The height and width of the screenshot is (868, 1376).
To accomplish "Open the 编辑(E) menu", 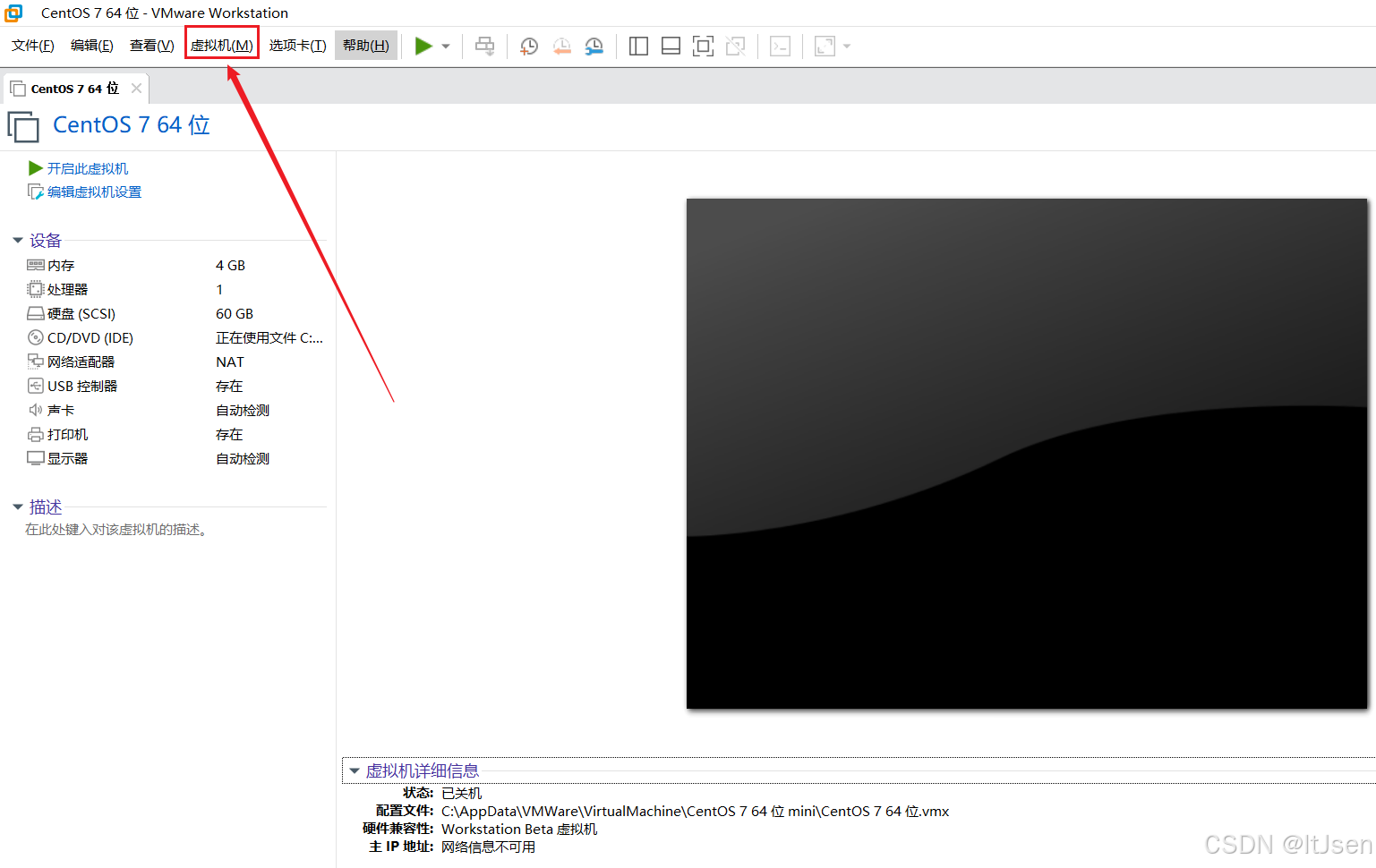I will [92, 46].
